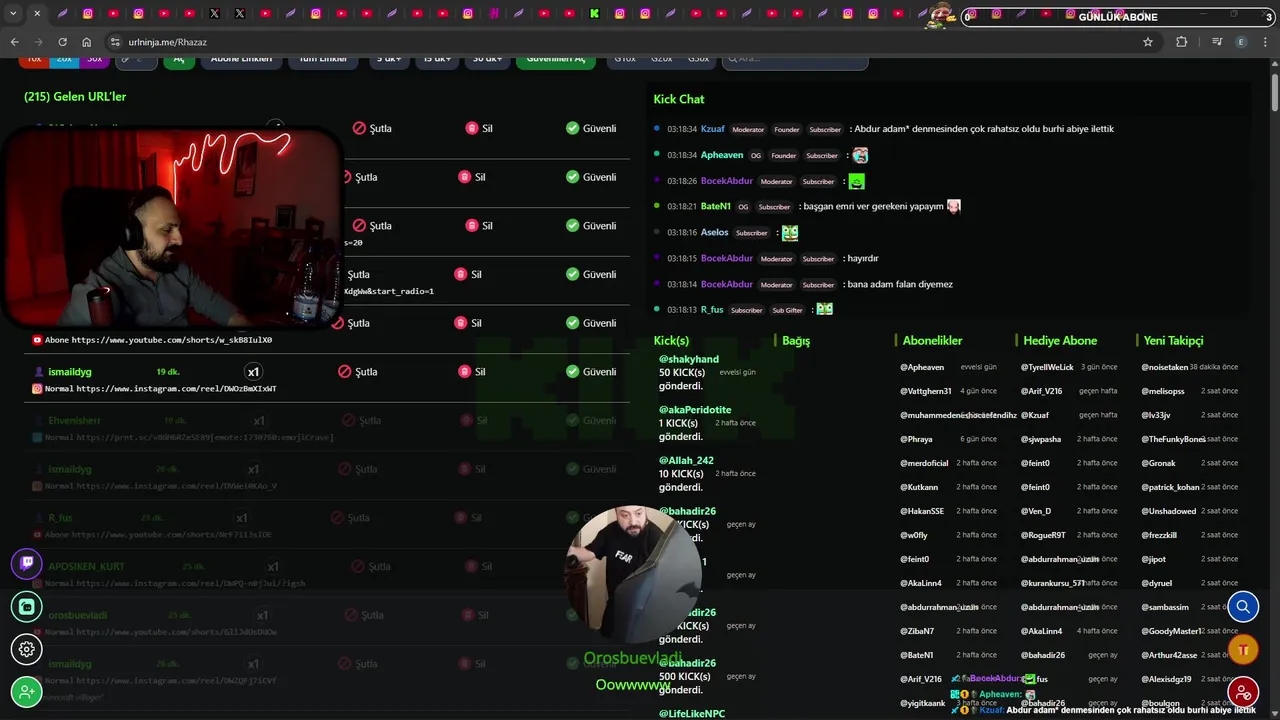Click @melisopss in Yeni Takipçi list
This screenshot has height=720, width=1280.
pyautogui.click(x=1163, y=391)
